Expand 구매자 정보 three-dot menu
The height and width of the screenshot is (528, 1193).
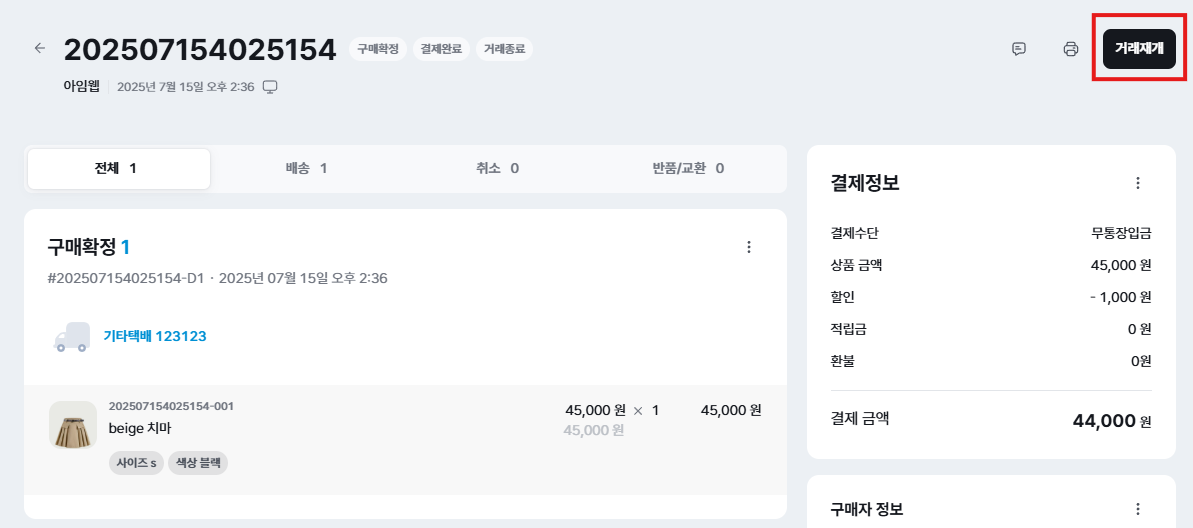[1137, 509]
